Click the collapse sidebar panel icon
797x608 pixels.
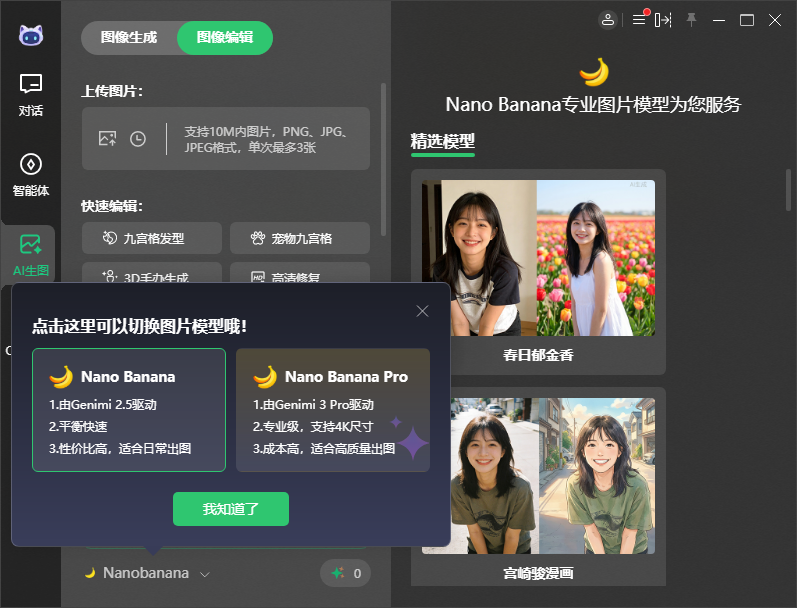click(663, 20)
